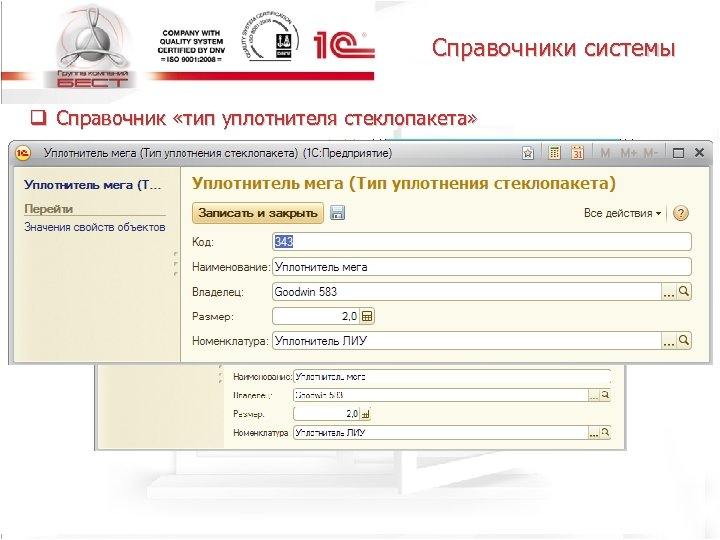Click the Справочник «тип уплотнителя стеклопакета» heading

tap(266, 118)
